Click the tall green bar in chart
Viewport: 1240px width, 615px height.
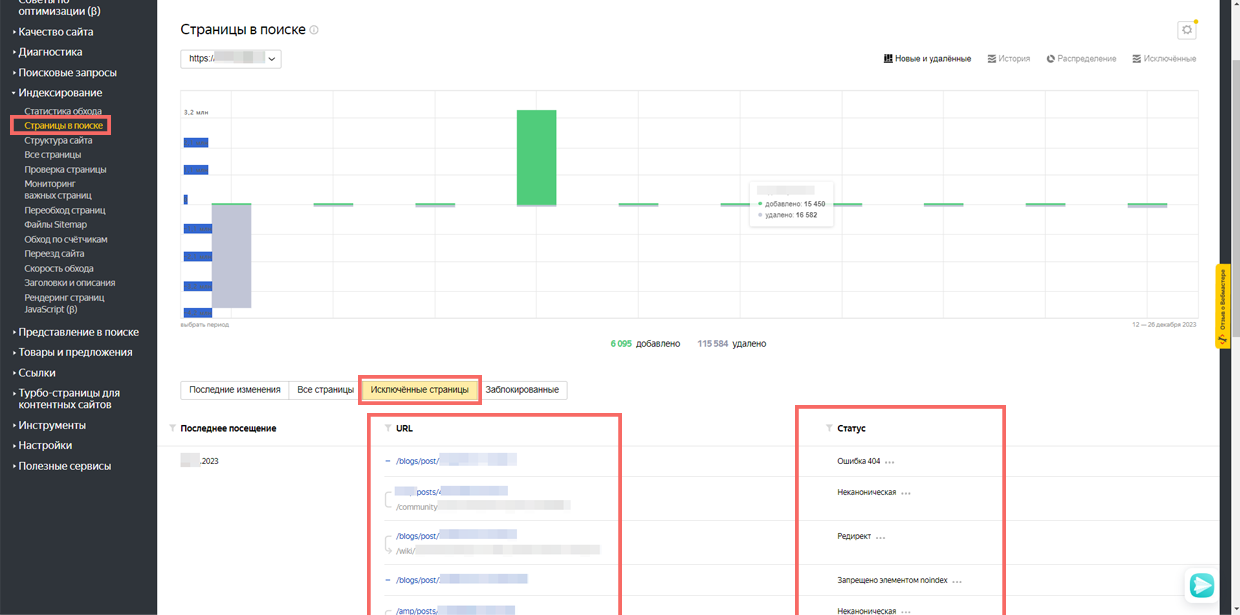click(x=536, y=157)
